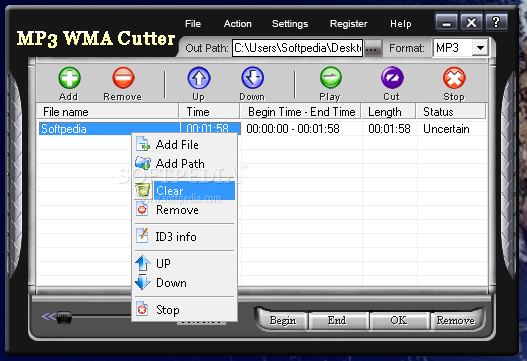The height and width of the screenshot is (361, 527).
Task: Click the 00:01:58 Length cell
Action: tap(389, 129)
